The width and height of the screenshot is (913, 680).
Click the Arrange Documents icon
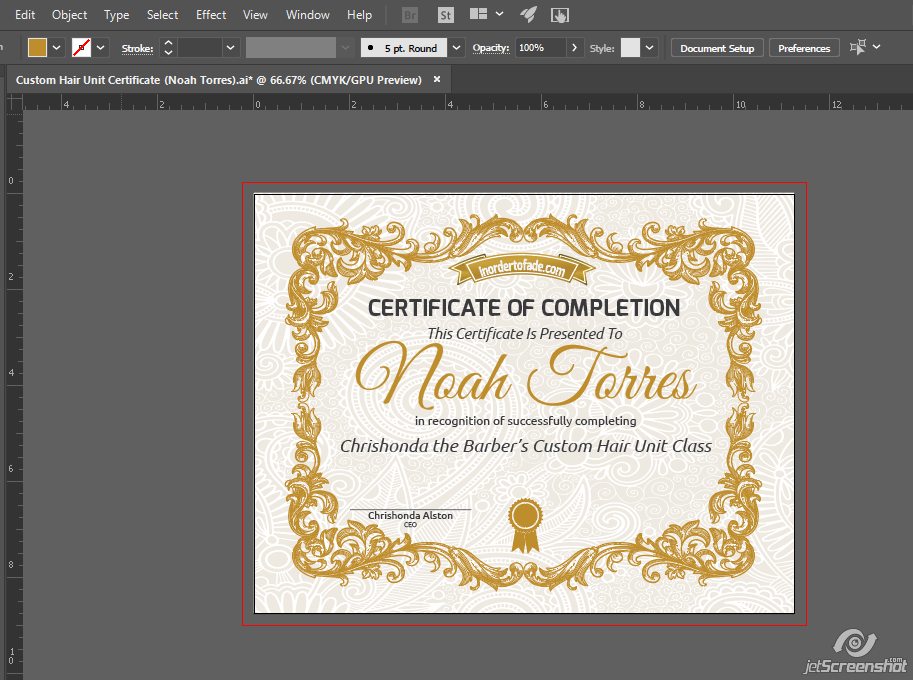[x=477, y=15]
